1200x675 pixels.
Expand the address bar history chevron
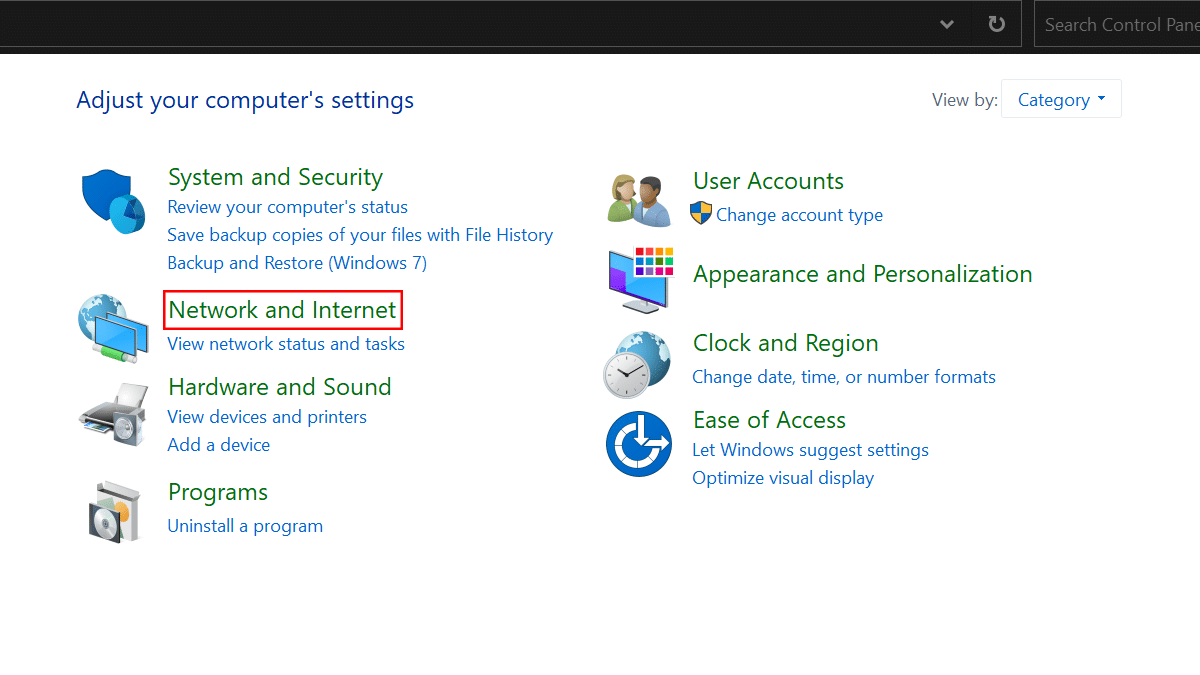click(947, 24)
